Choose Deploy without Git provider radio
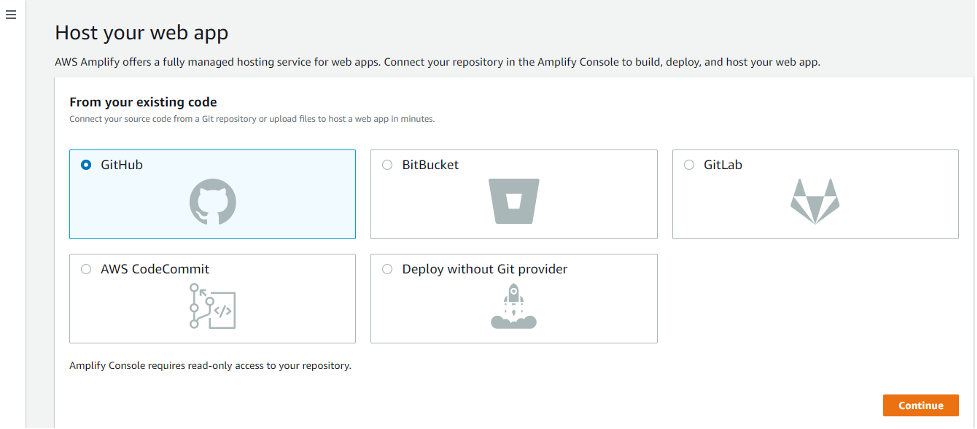The image size is (977, 429). (387, 269)
